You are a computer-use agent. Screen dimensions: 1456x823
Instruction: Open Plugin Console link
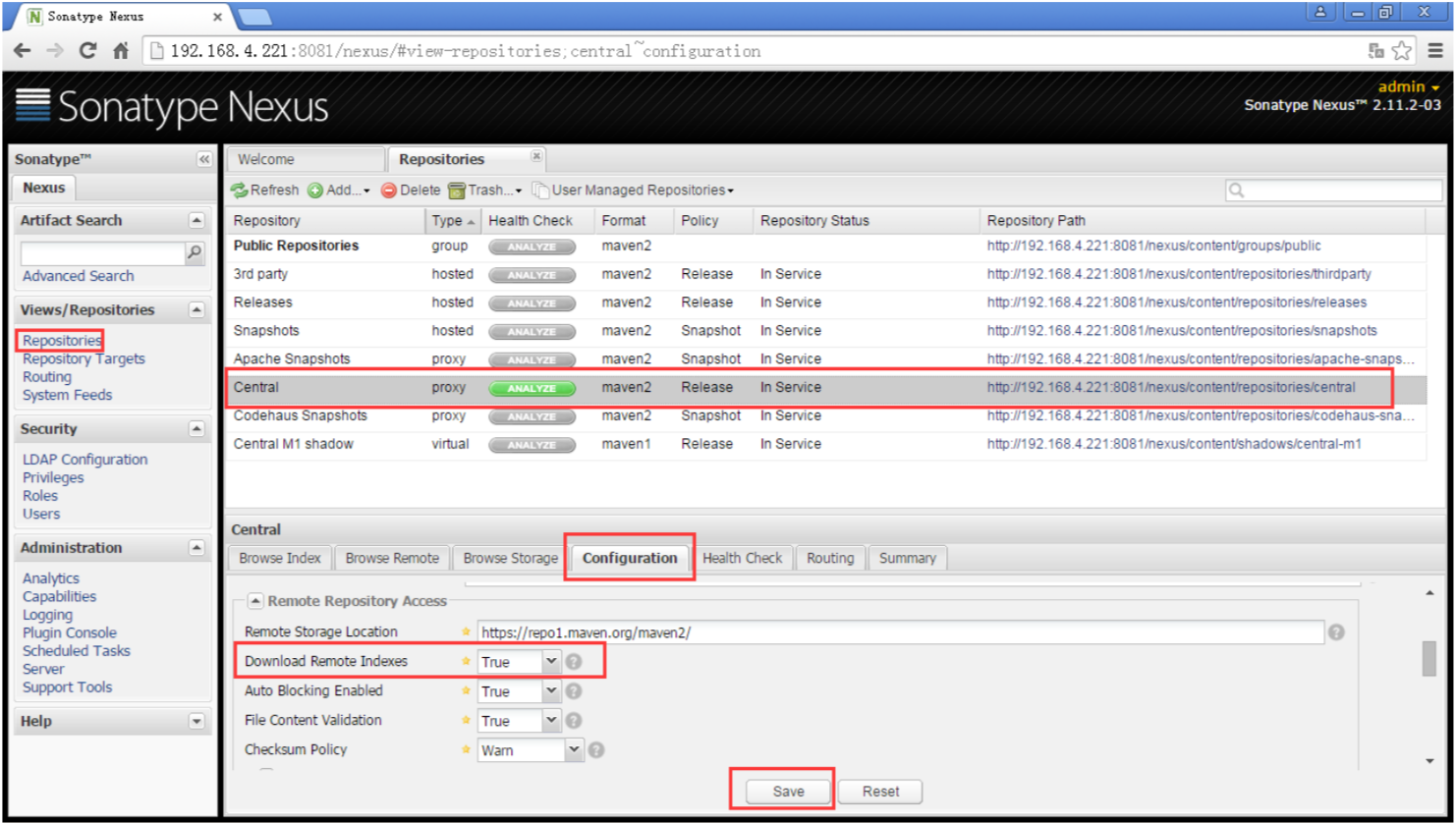click(x=69, y=632)
